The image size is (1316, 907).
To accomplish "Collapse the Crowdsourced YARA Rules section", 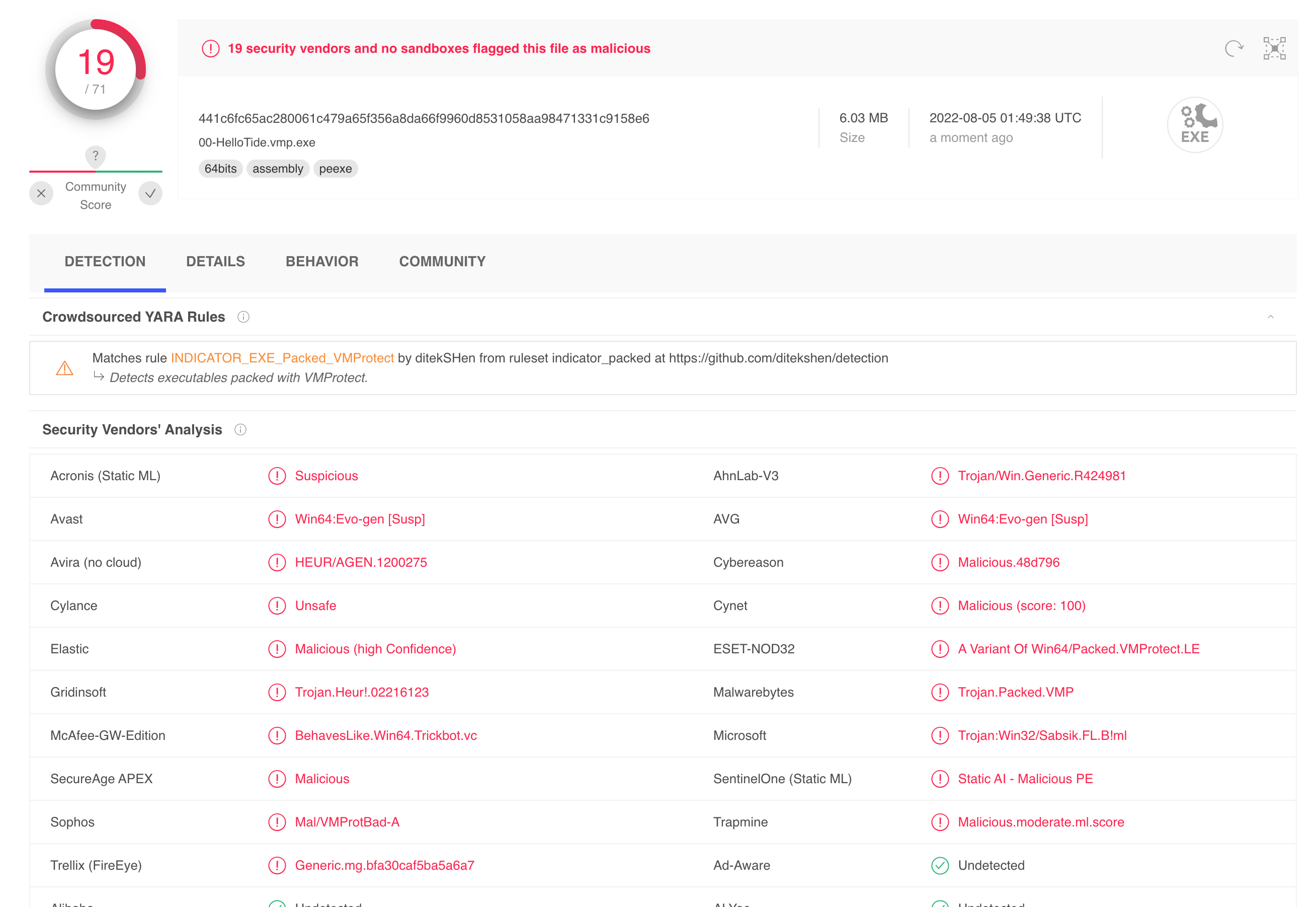I will point(1270,317).
